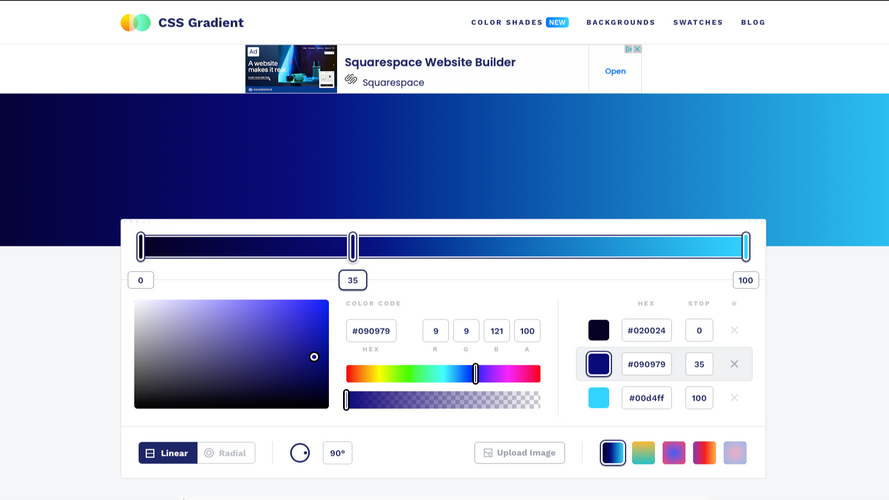The width and height of the screenshot is (889, 500).
Task: Click the AdChoices info icon
Action: tap(629, 49)
